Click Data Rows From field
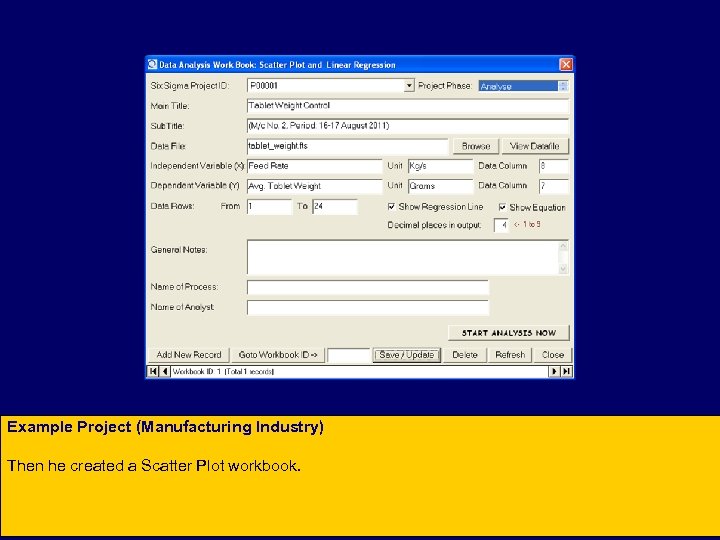 pyautogui.click(x=269, y=207)
